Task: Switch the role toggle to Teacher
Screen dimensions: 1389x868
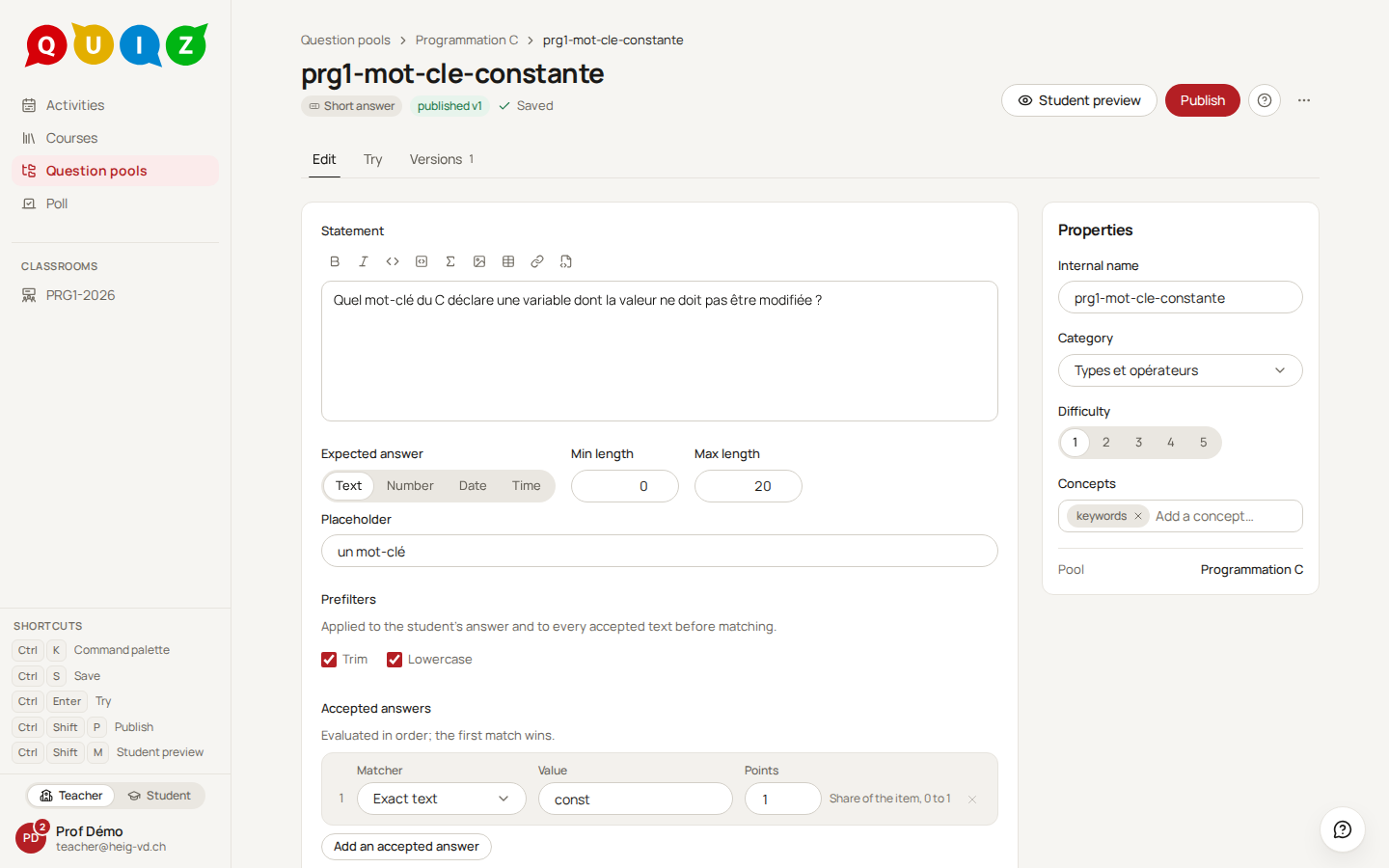Action: tap(71, 796)
